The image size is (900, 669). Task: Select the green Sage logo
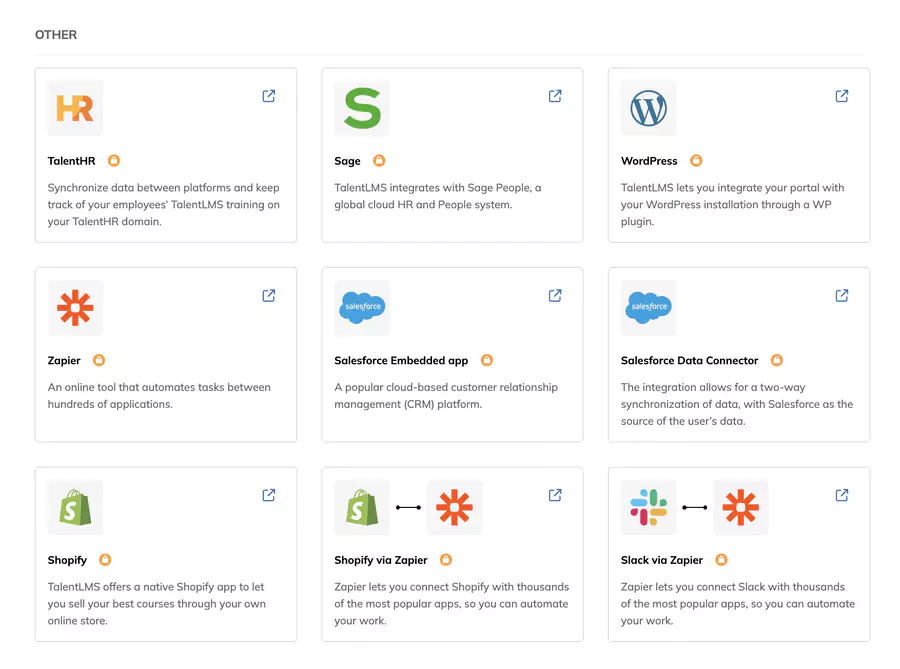[361, 107]
